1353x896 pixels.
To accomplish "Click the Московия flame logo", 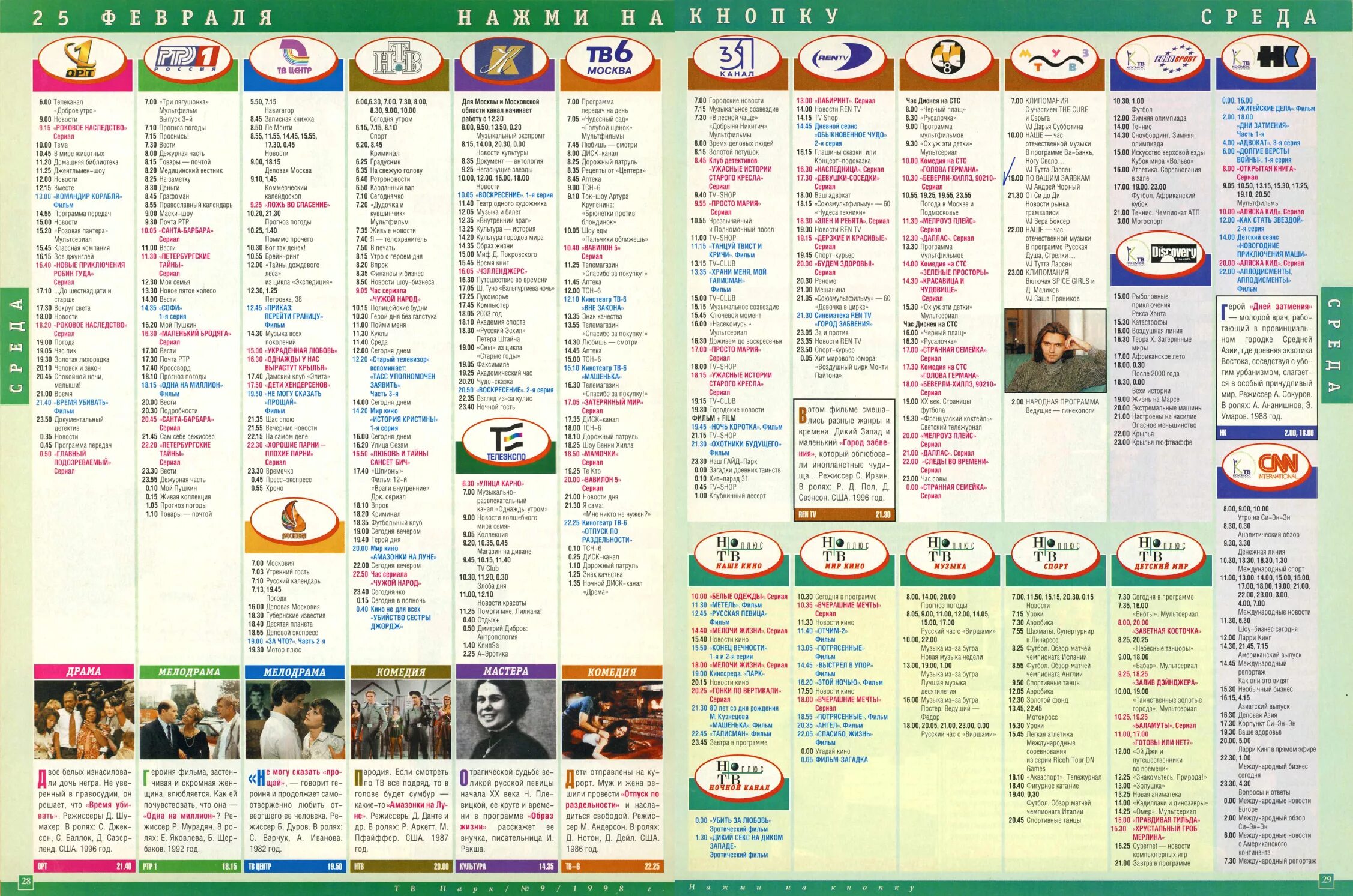I will click(294, 521).
